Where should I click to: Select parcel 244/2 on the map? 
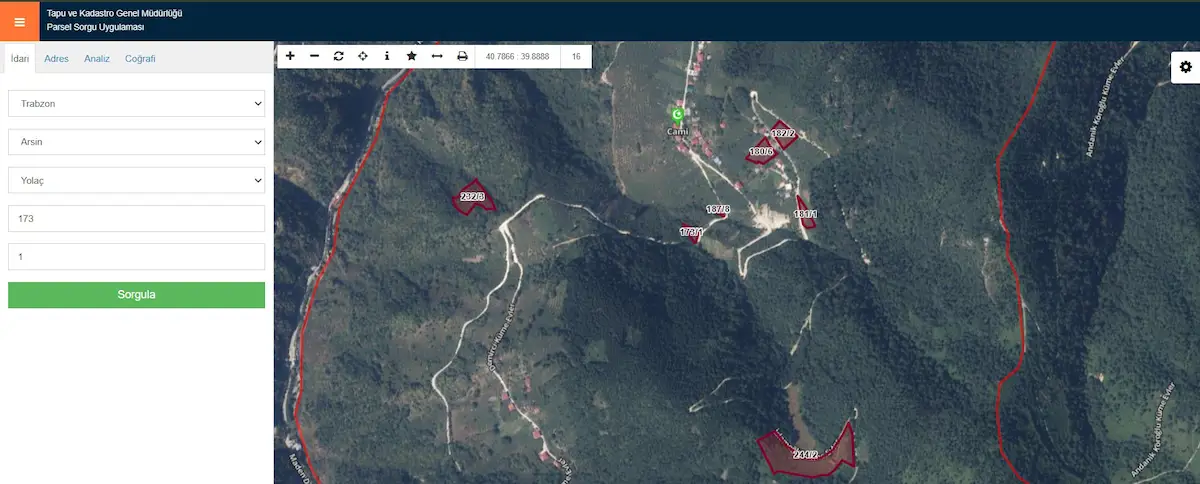click(x=807, y=452)
